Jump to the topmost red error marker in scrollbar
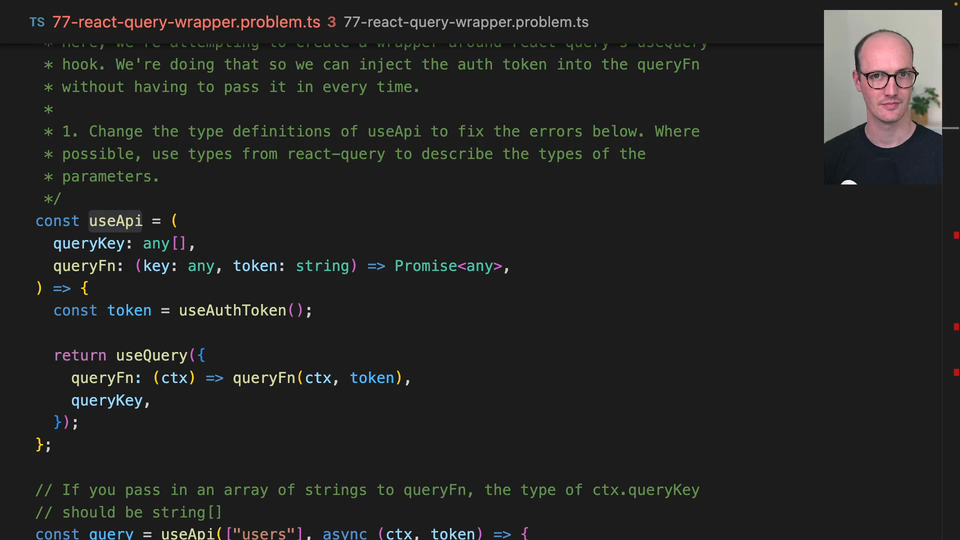Viewport: 960px width, 540px height. pyautogui.click(x=956, y=236)
